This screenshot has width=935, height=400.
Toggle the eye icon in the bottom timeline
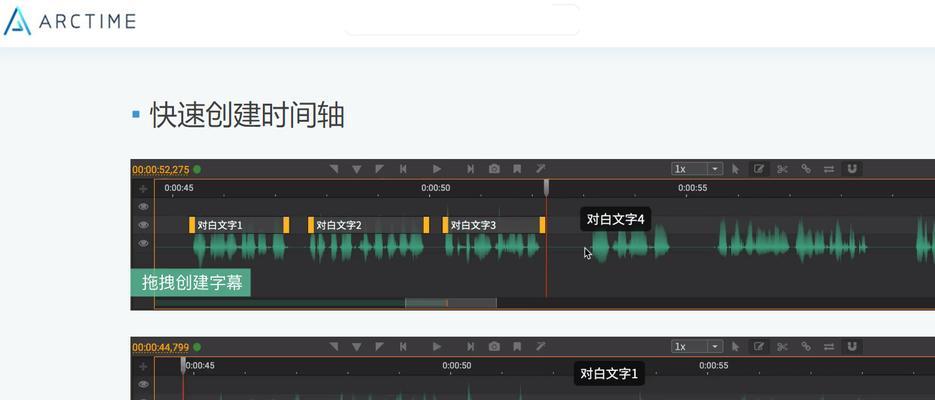click(x=143, y=384)
